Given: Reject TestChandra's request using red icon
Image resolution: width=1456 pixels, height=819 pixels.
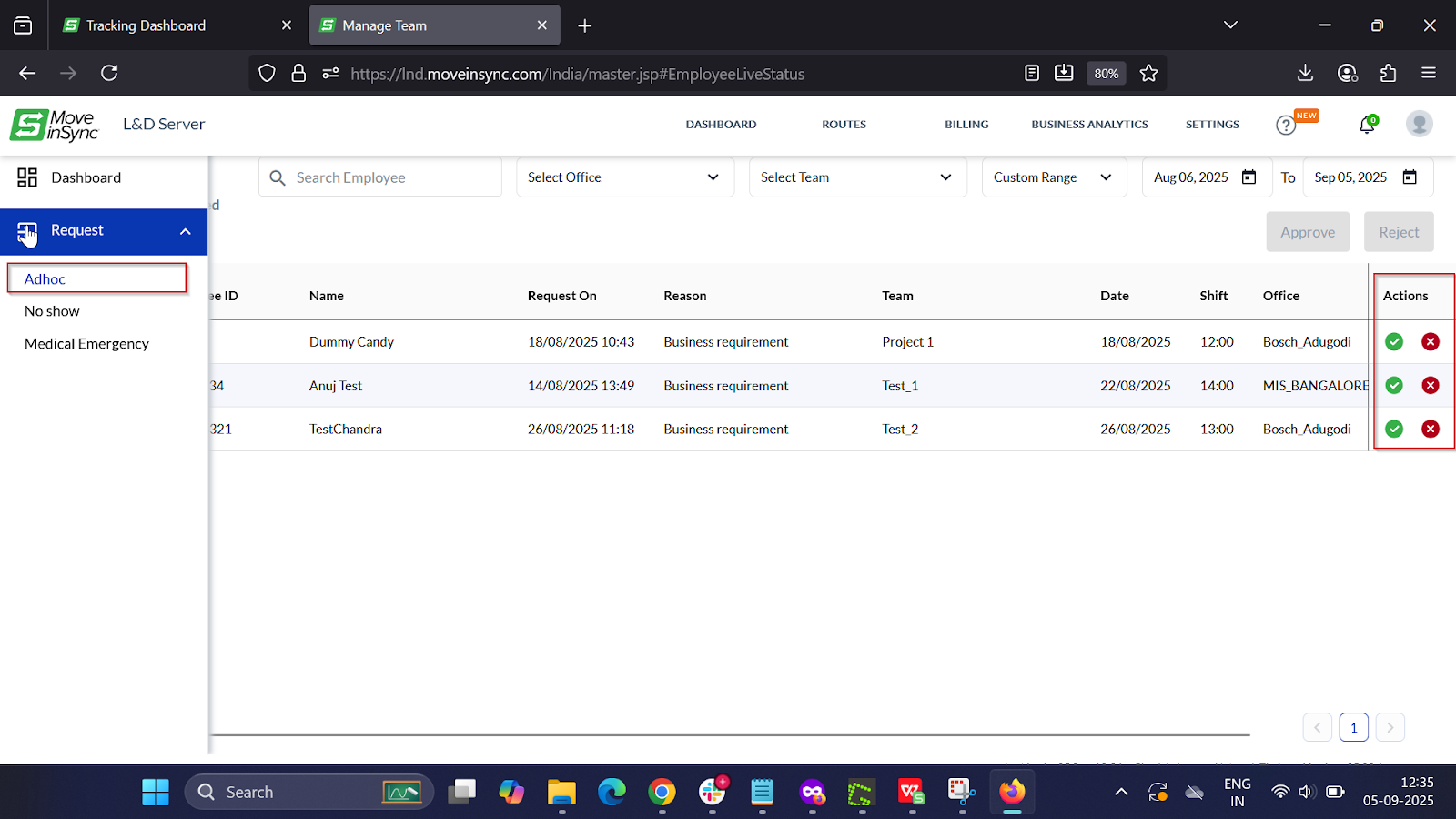Looking at the screenshot, I should coord(1431,429).
